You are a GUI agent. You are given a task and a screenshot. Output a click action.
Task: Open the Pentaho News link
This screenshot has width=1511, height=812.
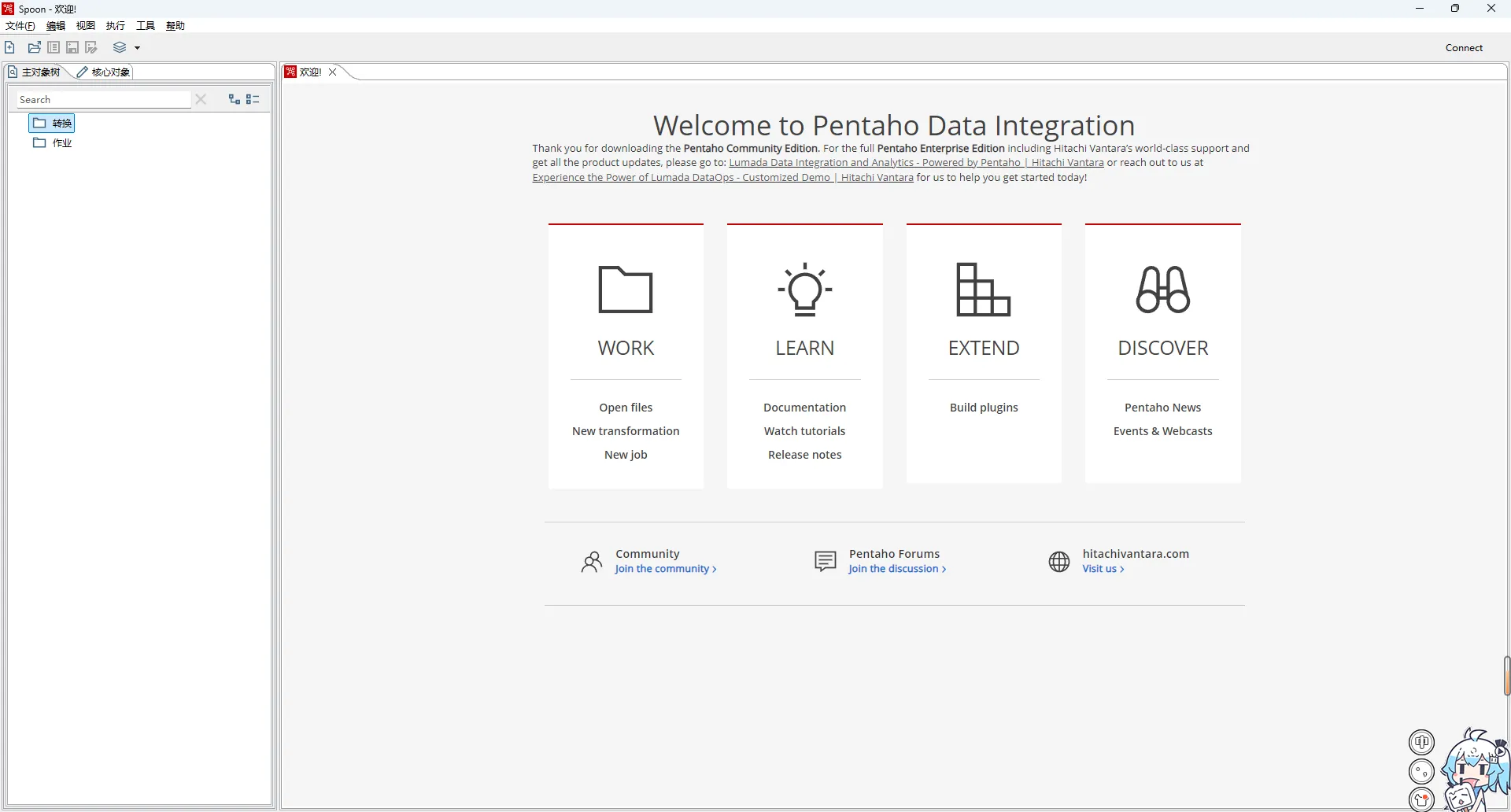tap(1162, 408)
